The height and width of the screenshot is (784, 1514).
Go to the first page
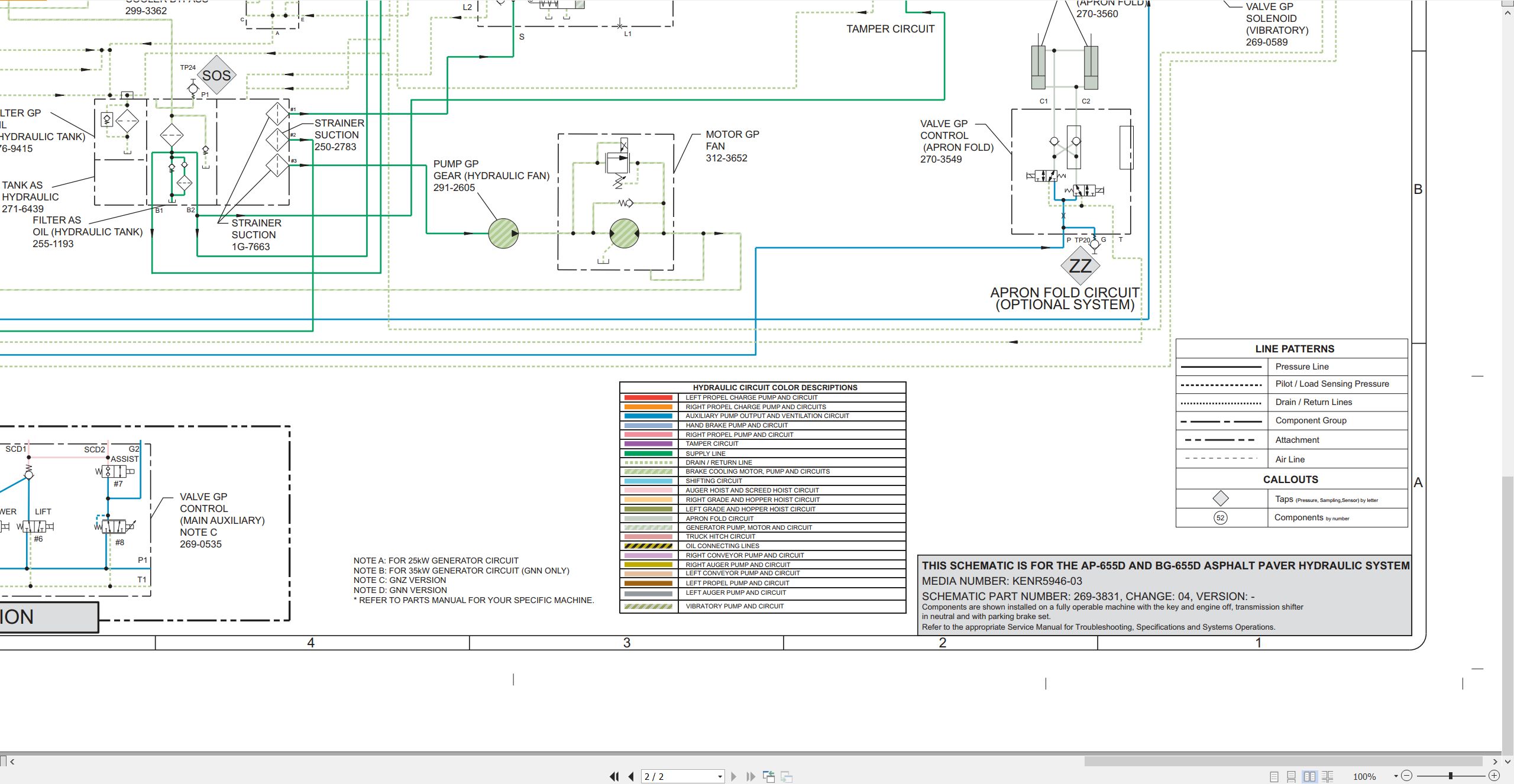(x=614, y=776)
